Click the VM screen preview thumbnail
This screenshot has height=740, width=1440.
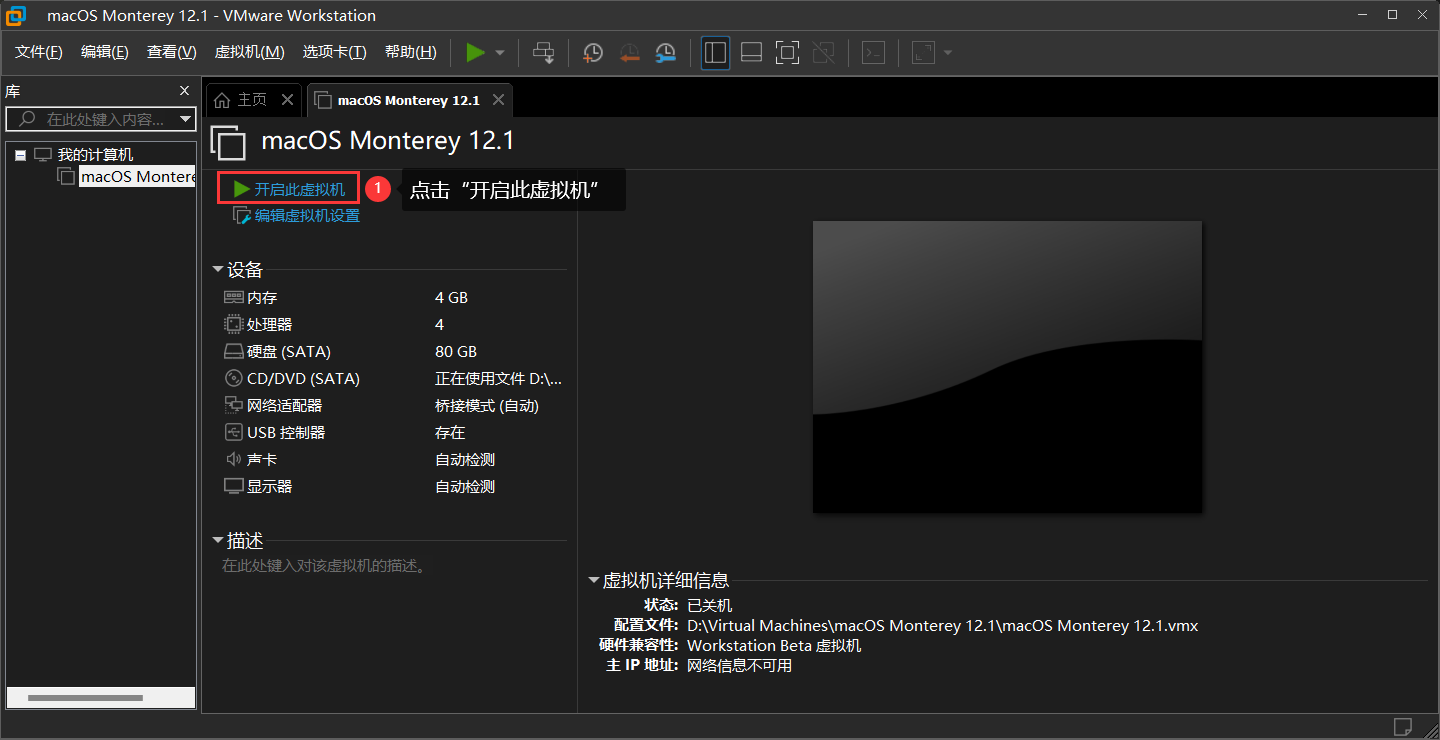pyautogui.click(x=1007, y=367)
